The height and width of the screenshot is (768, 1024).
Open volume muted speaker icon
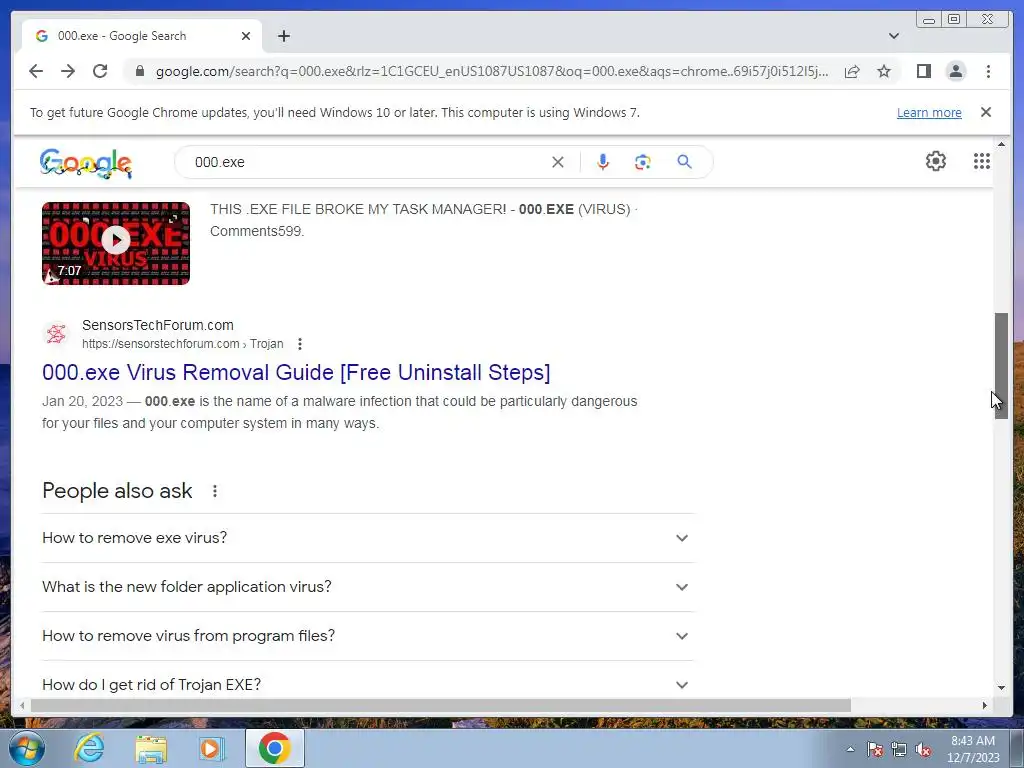point(923,750)
